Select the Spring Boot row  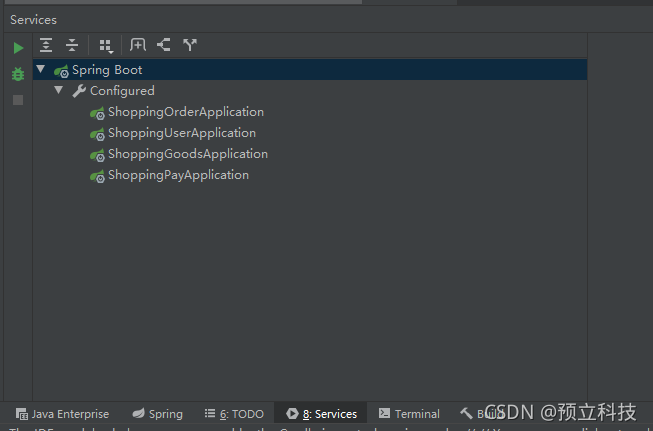310,70
